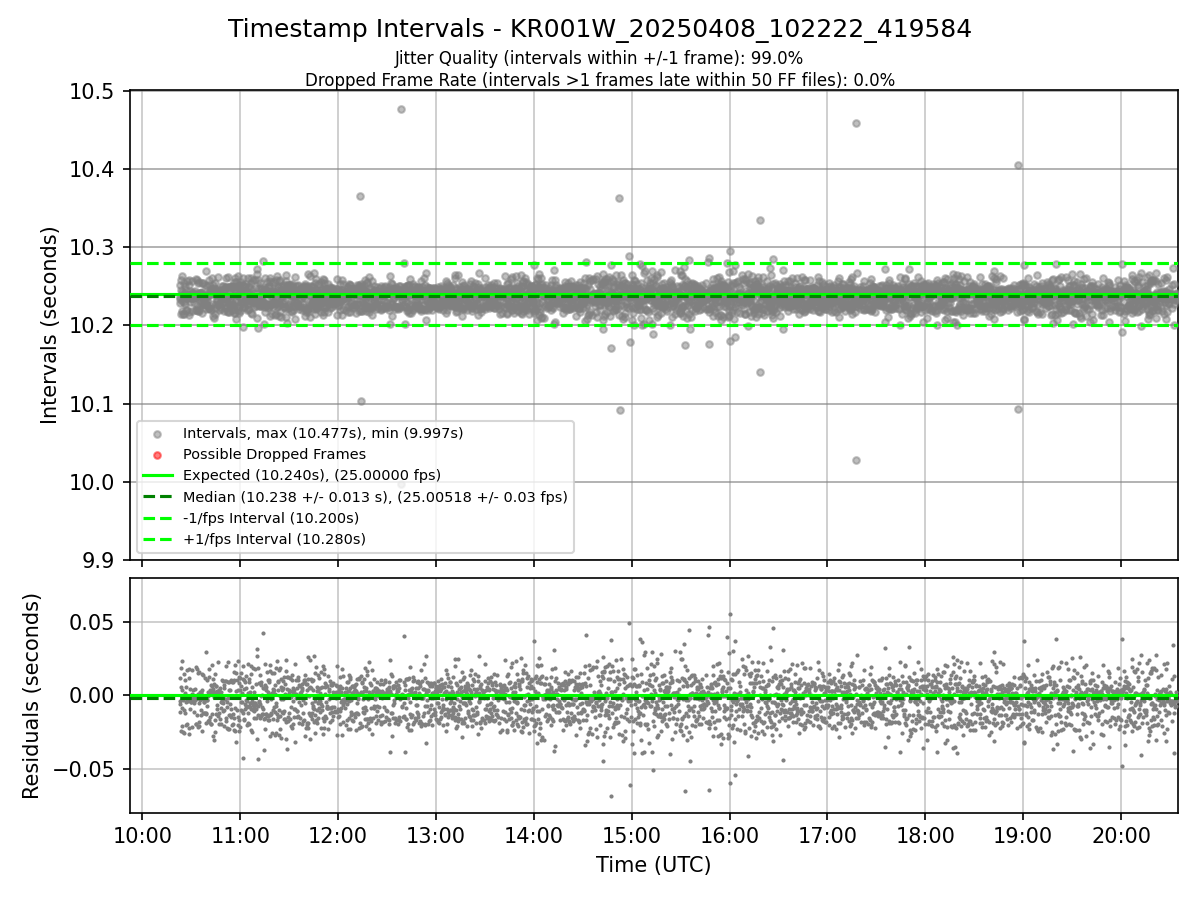The height and width of the screenshot is (900, 1200).
Task: Click the '20:00' time axis tick label
Action: click(x=1120, y=835)
